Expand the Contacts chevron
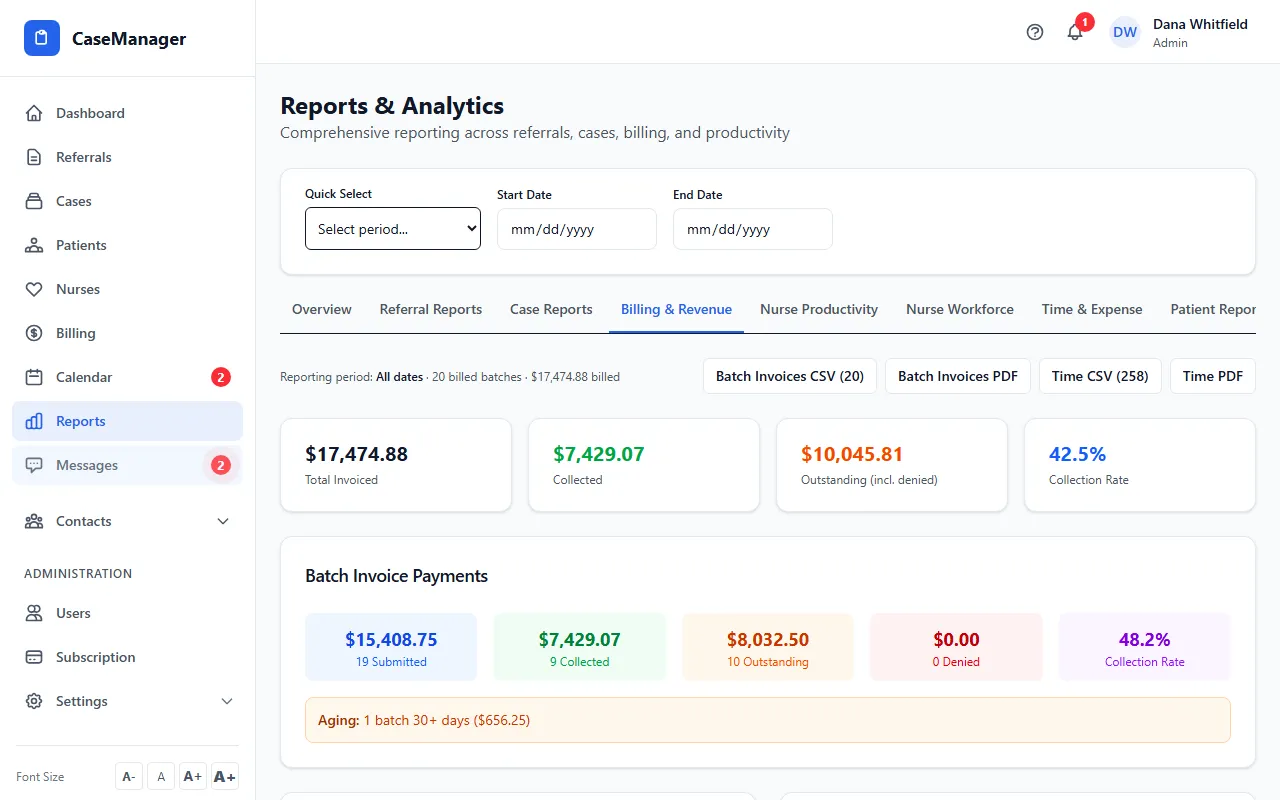 pyautogui.click(x=223, y=521)
